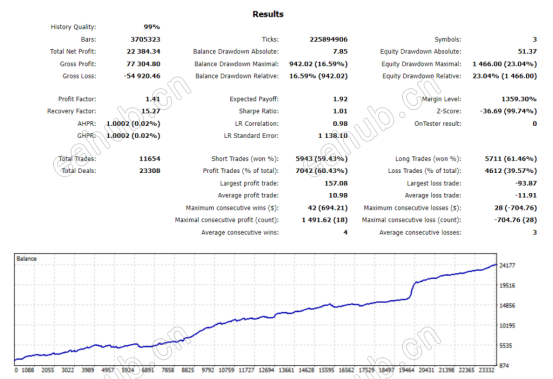Click the Margin Level label

tap(441, 99)
